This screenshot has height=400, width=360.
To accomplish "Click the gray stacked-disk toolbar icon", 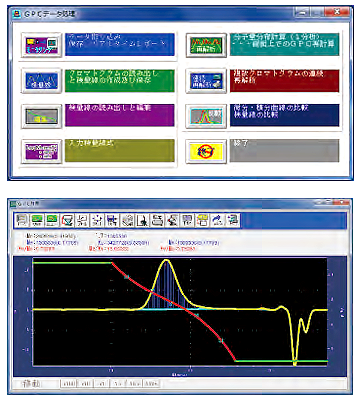I will pos(127,220).
